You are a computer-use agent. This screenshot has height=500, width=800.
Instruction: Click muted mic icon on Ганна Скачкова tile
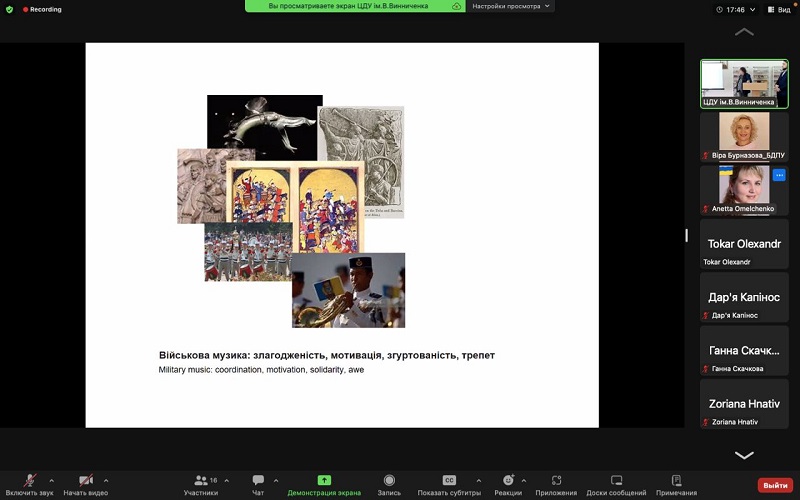pyautogui.click(x=706, y=368)
